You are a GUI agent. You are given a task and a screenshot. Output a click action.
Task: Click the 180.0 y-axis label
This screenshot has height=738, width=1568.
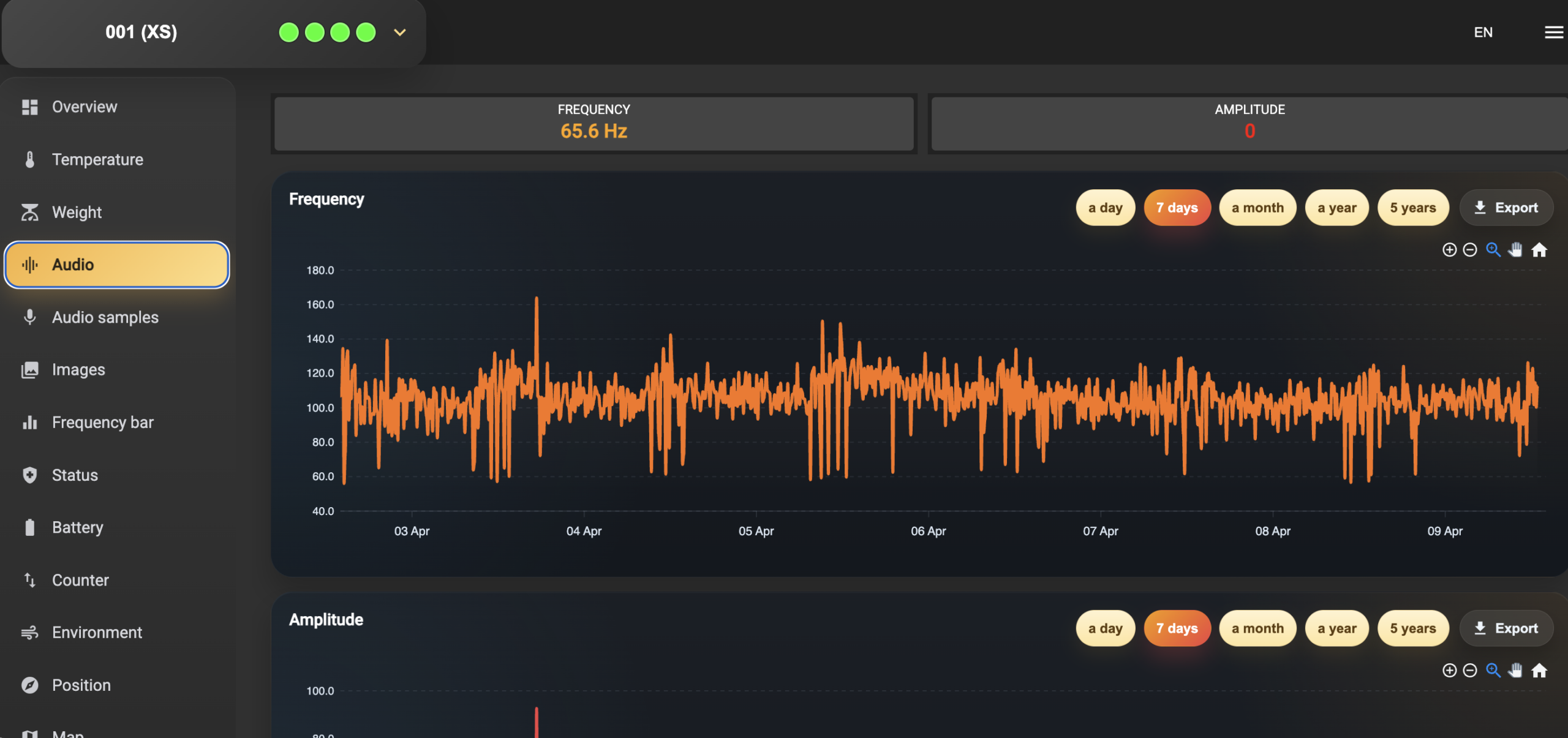320,271
